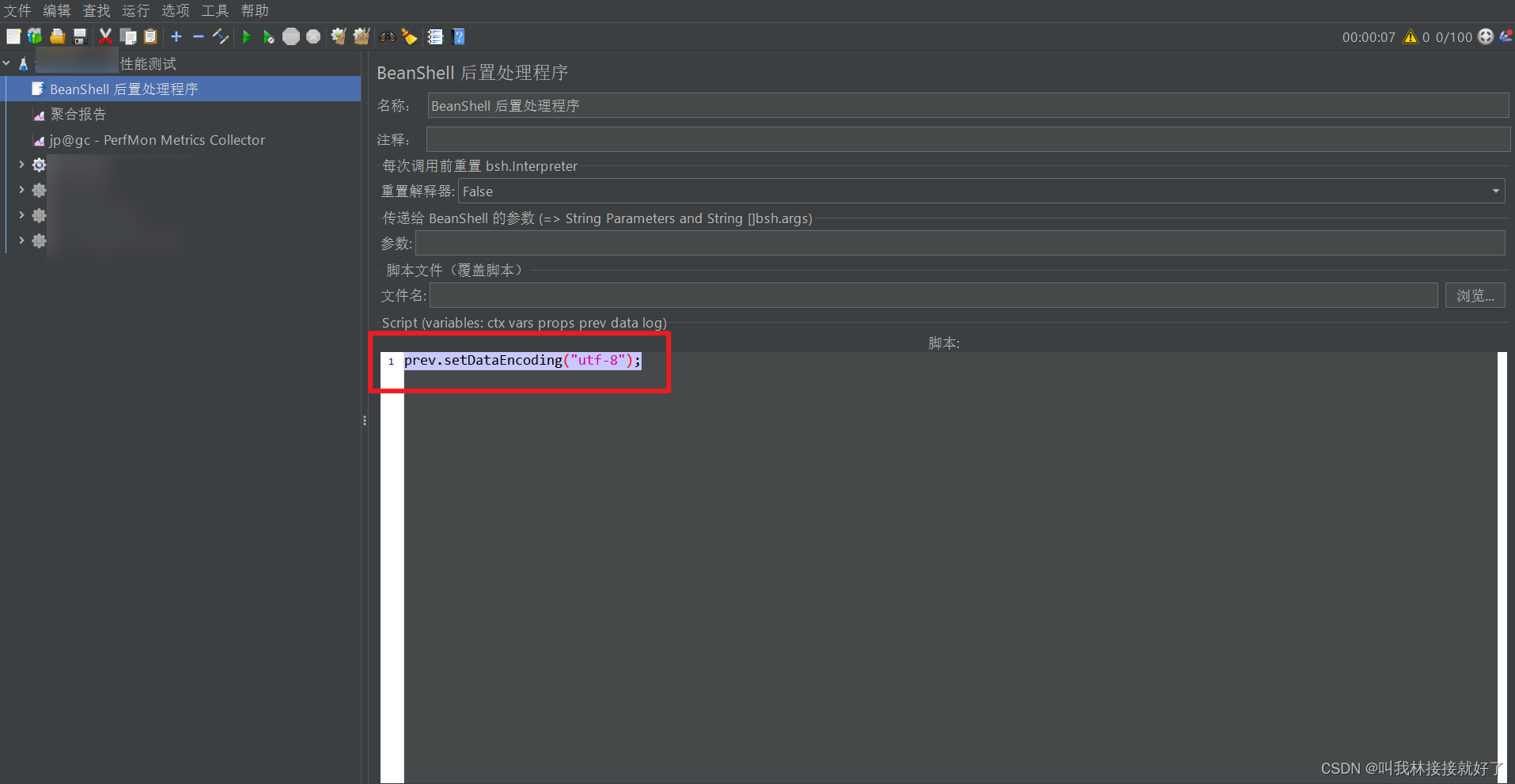1515x784 pixels.
Task: Focus the 文件名 script file field
Action: 934,296
